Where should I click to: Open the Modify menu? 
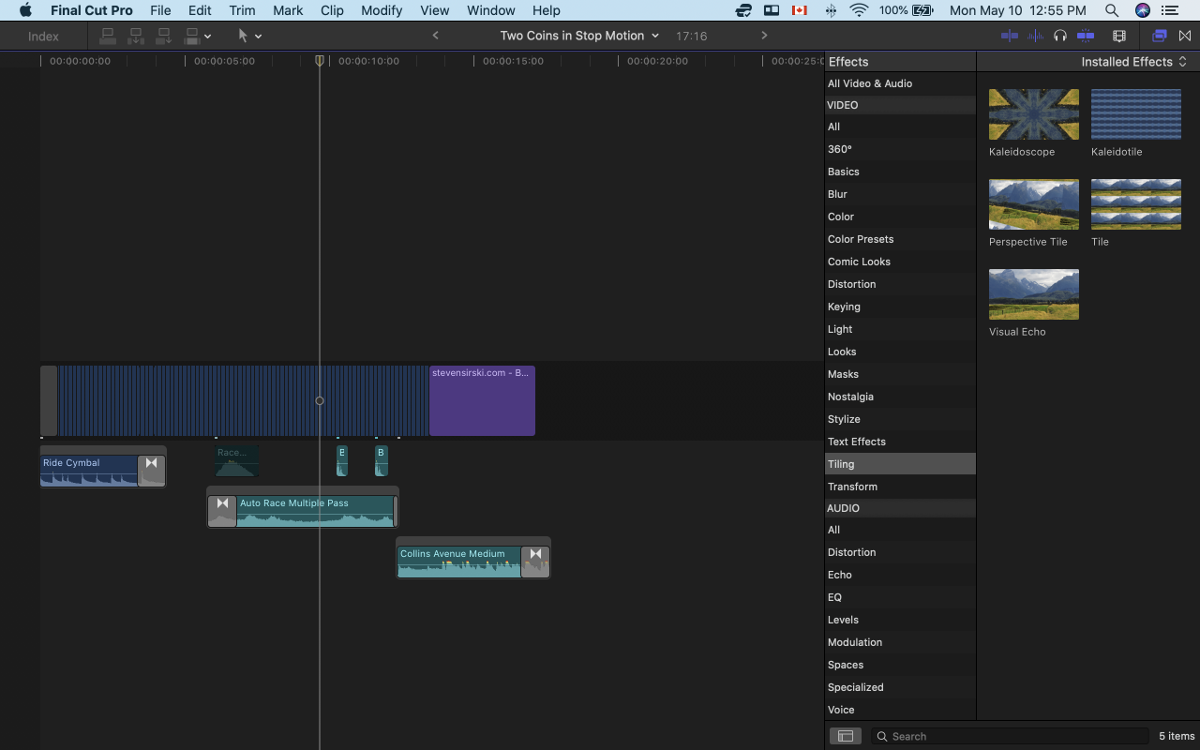pos(382,10)
